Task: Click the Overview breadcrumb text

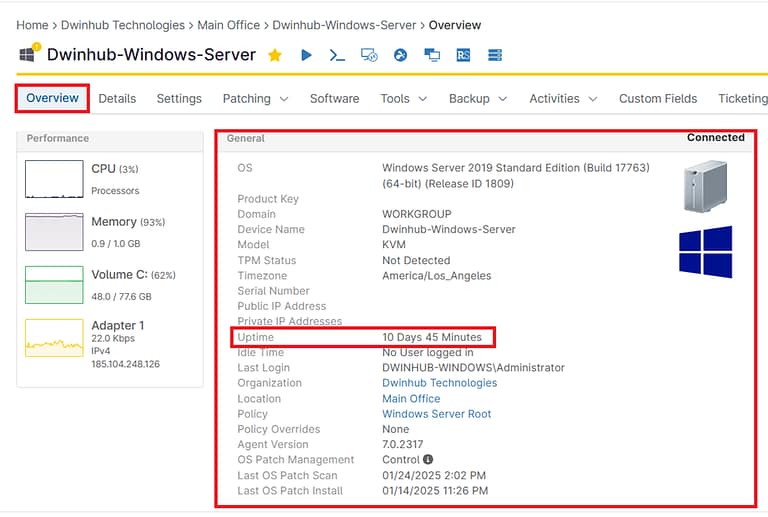Action: 455,25
